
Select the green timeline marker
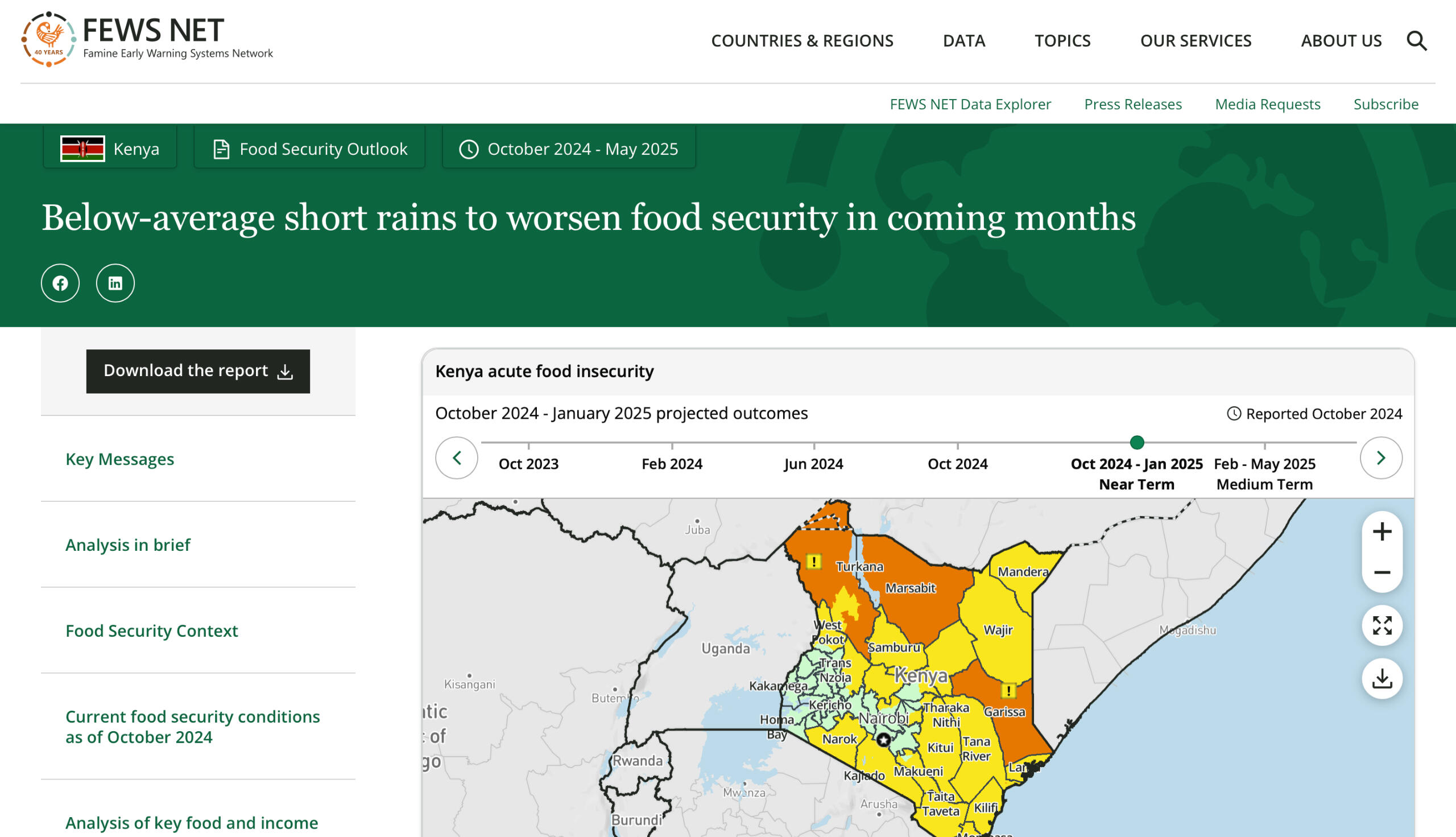pyautogui.click(x=1137, y=443)
